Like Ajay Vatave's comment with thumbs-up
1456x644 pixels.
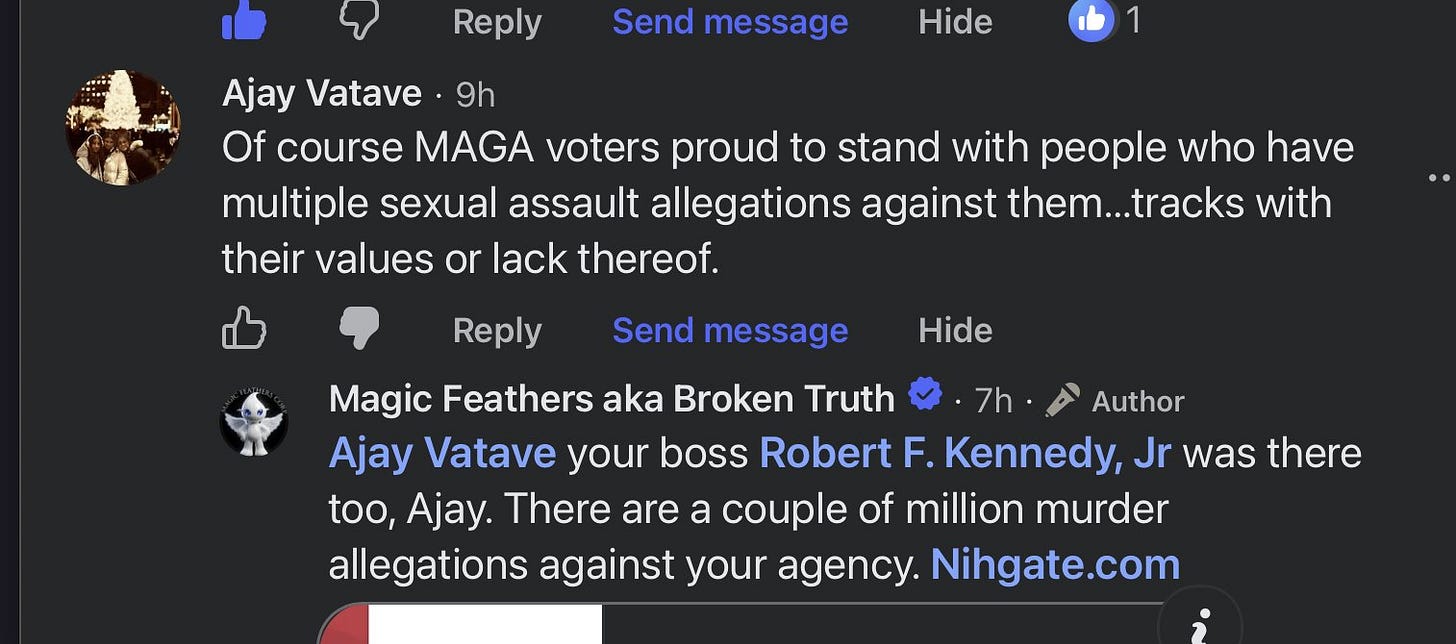click(x=244, y=328)
